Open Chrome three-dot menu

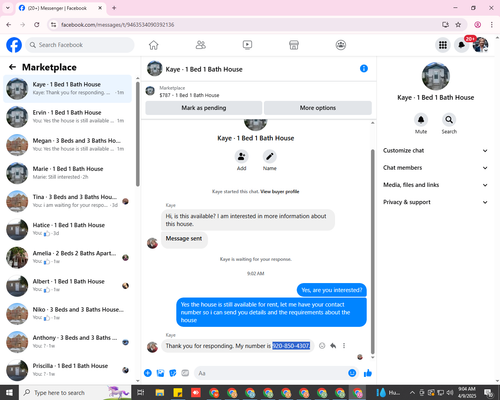click(491, 25)
